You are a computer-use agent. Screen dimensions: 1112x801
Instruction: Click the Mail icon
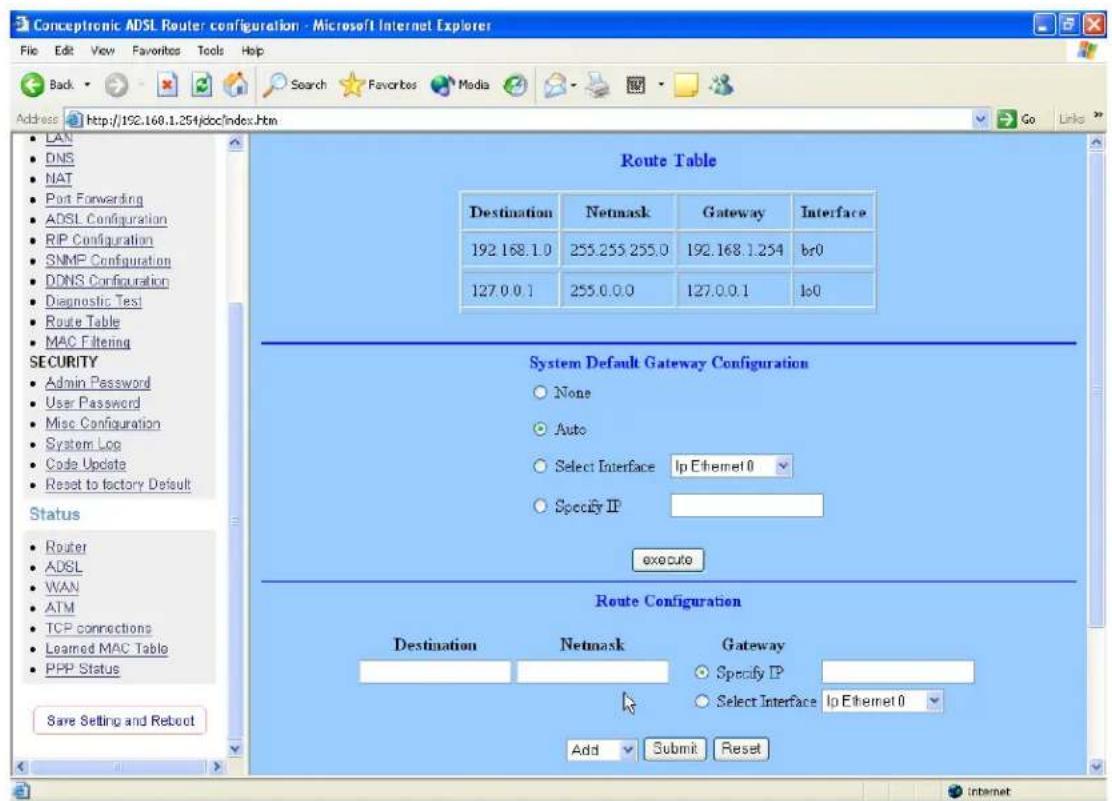tap(555, 86)
